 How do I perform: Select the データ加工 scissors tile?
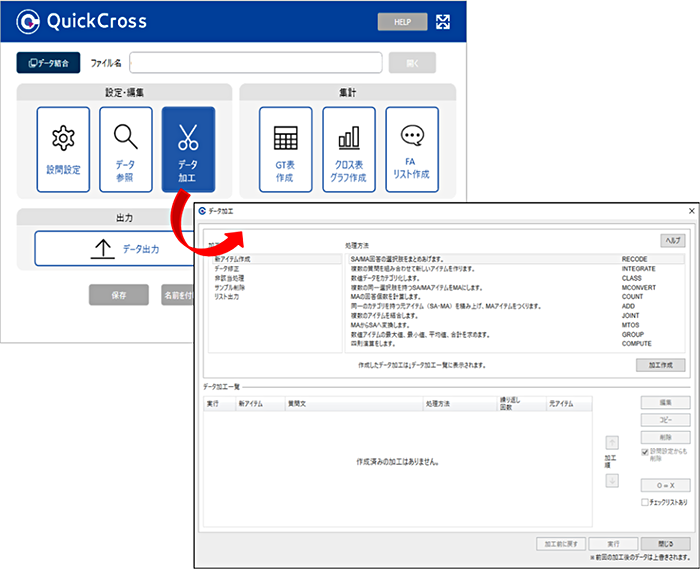[188, 150]
